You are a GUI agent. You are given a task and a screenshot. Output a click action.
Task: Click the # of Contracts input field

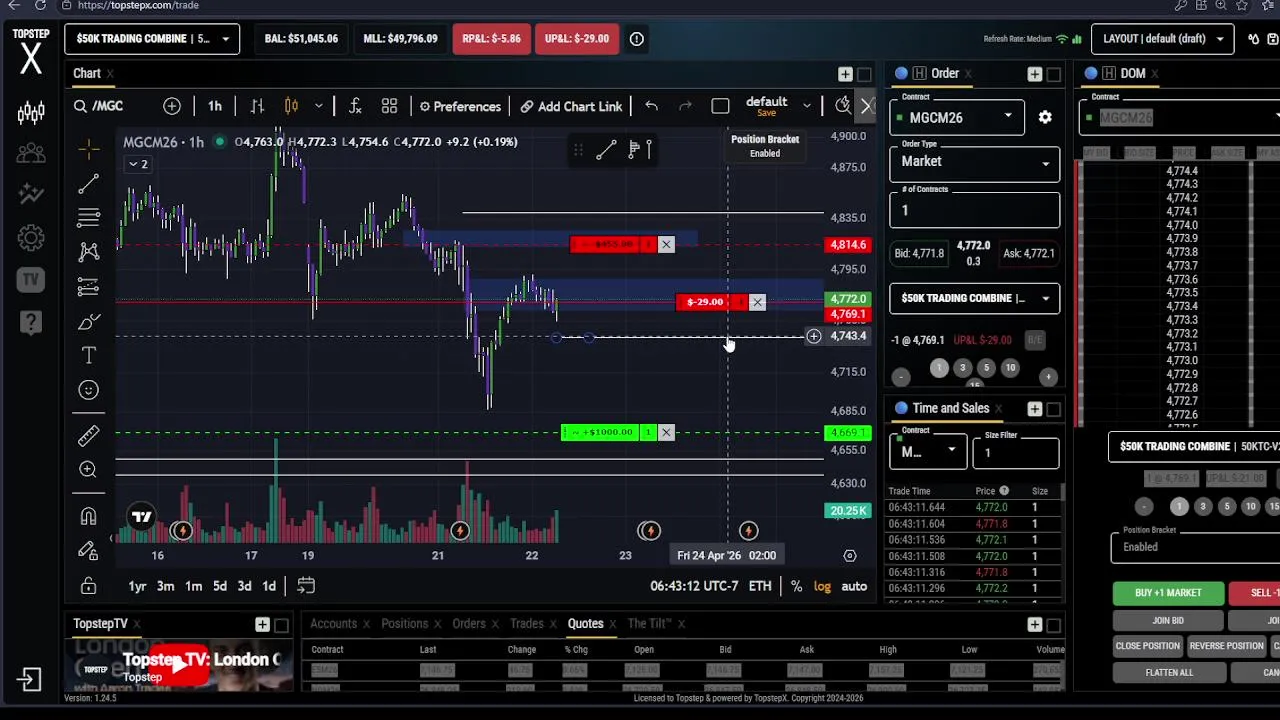pyautogui.click(x=974, y=210)
